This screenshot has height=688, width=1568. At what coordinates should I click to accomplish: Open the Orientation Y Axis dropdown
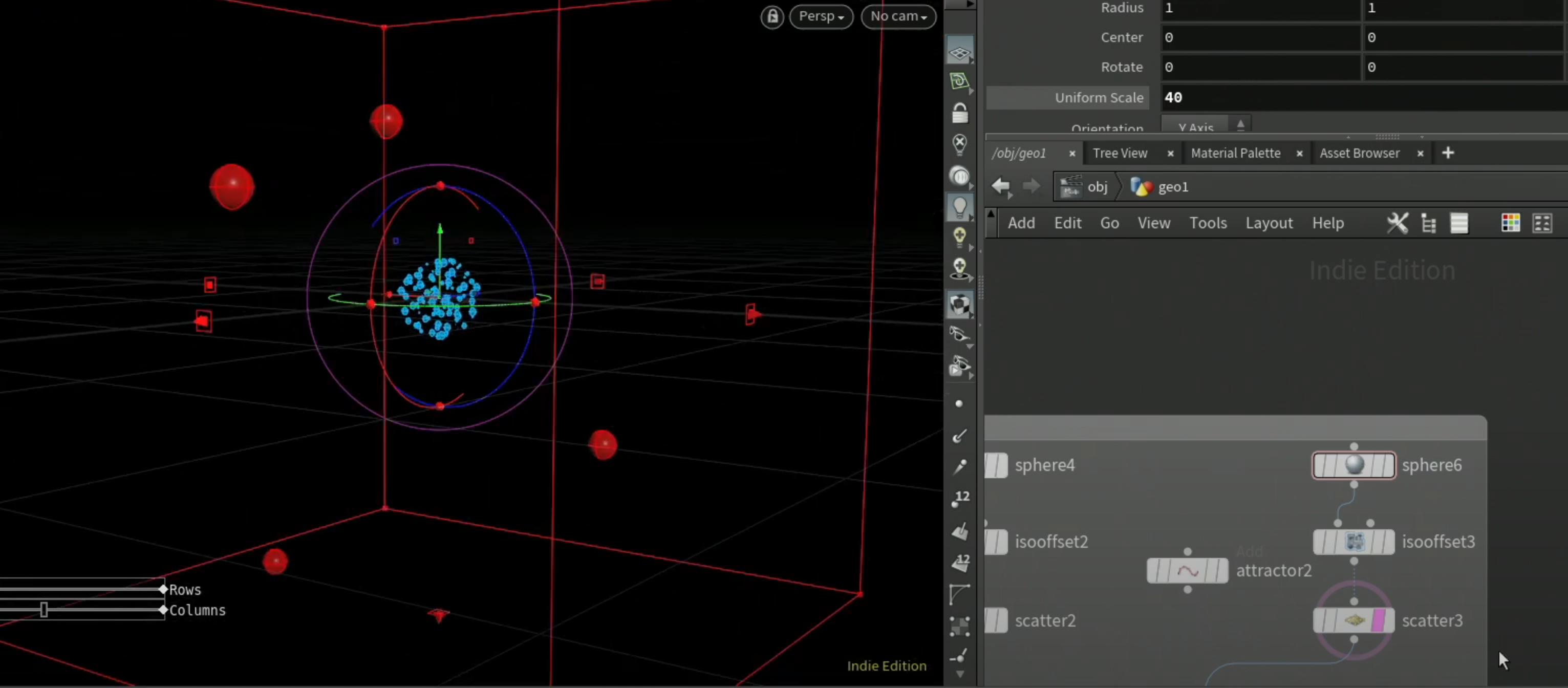(x=1206, y=124)
